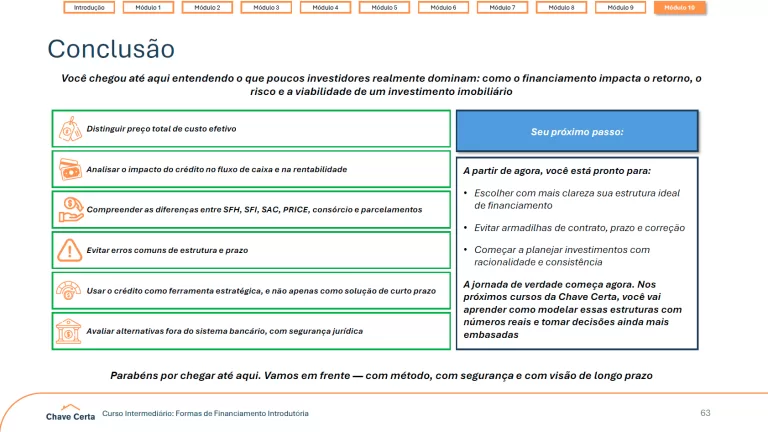This screenshot has height=432, width=768.
Task: Open the Introdução tab
Action: pos(89,8)
